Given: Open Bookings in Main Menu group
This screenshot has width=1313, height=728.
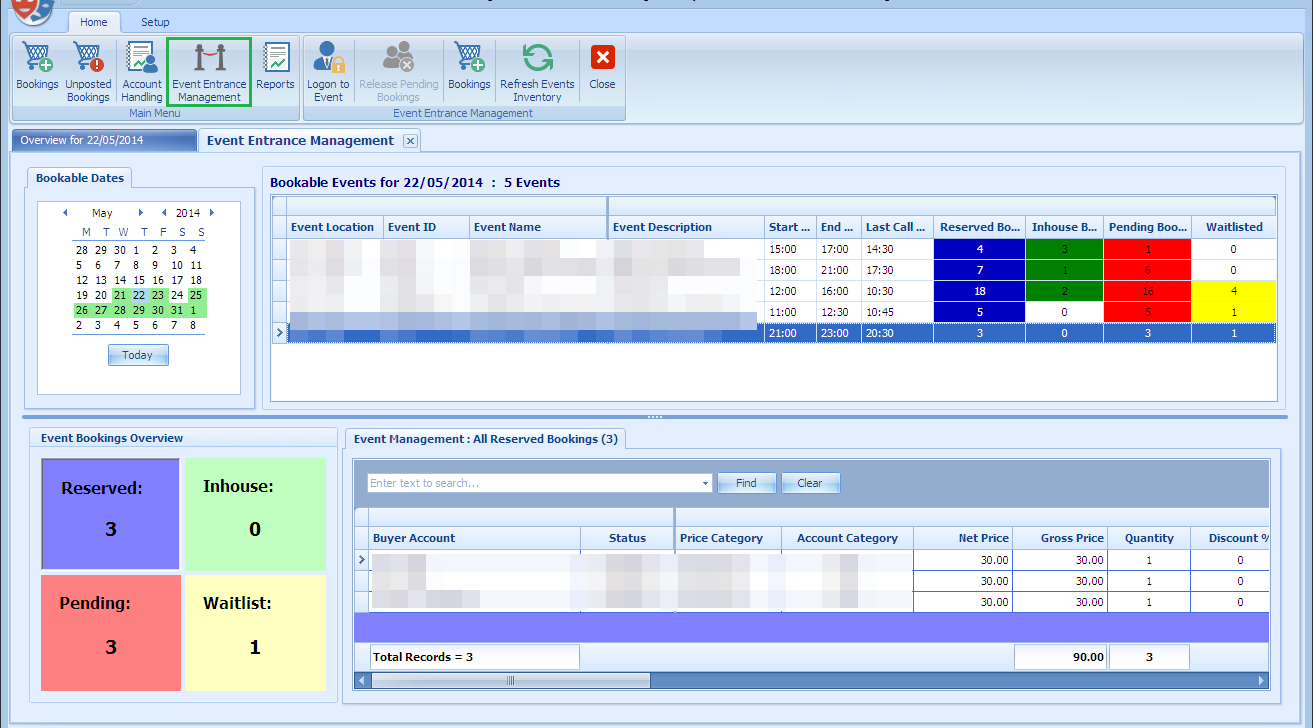Looking at the screenshot, I should tap(37, 69).
